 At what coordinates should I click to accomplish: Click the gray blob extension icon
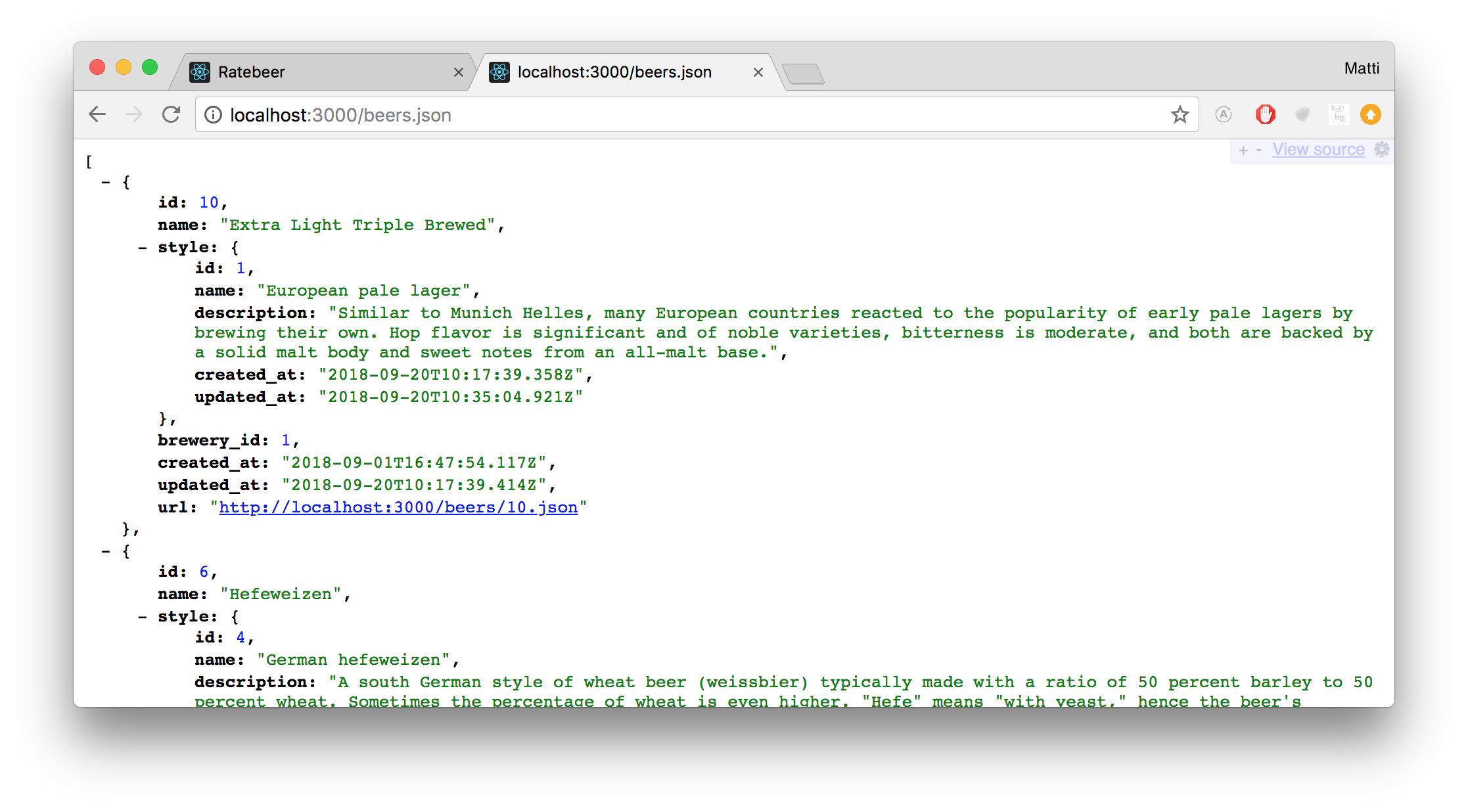click(1302, 114)
